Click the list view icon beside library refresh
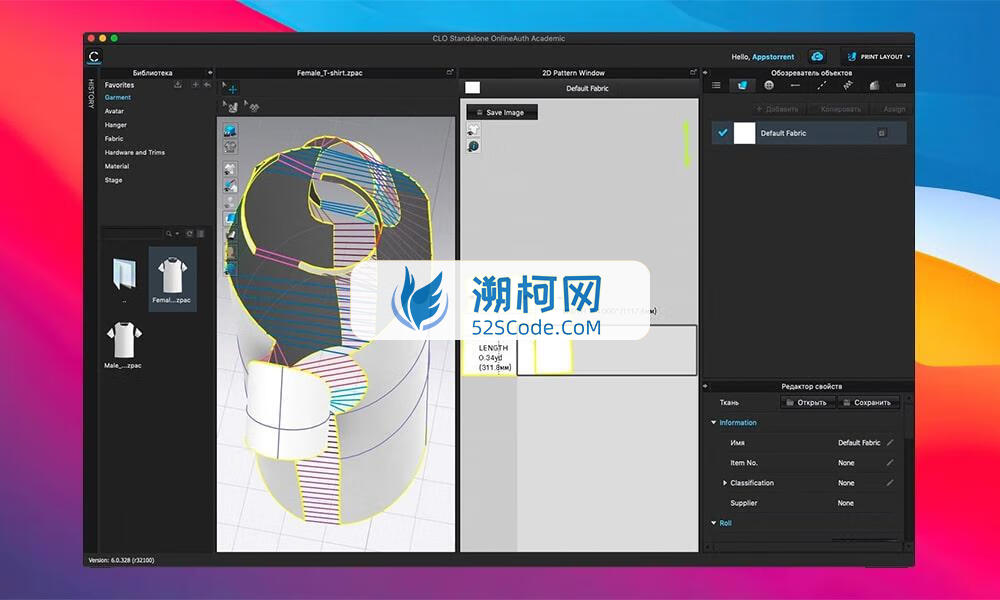 [200, 234]
